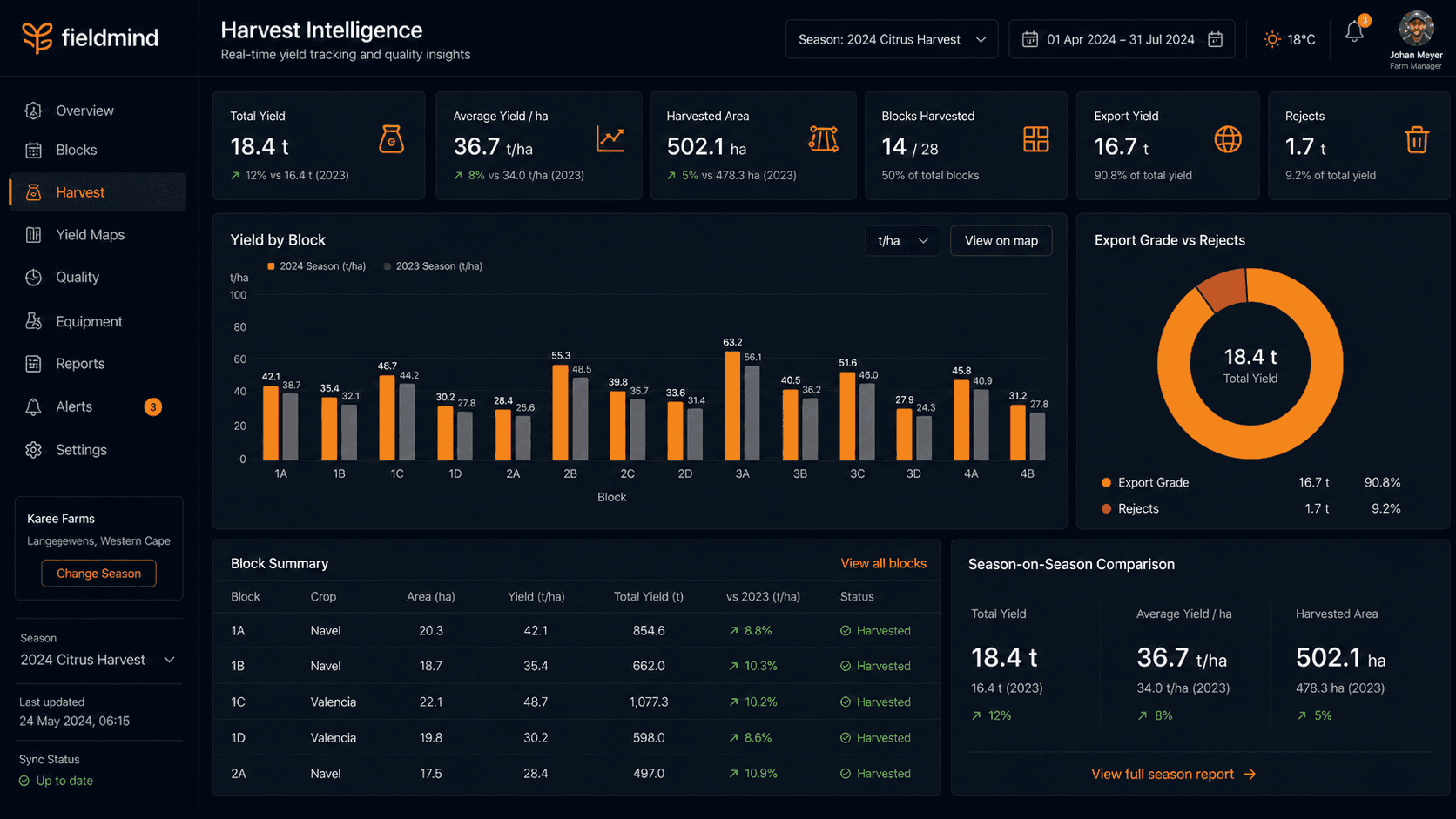The image size is (1456, 819).
Task: Click the Blocks Harvested grid icon
Action: (x=1035, y=139)
